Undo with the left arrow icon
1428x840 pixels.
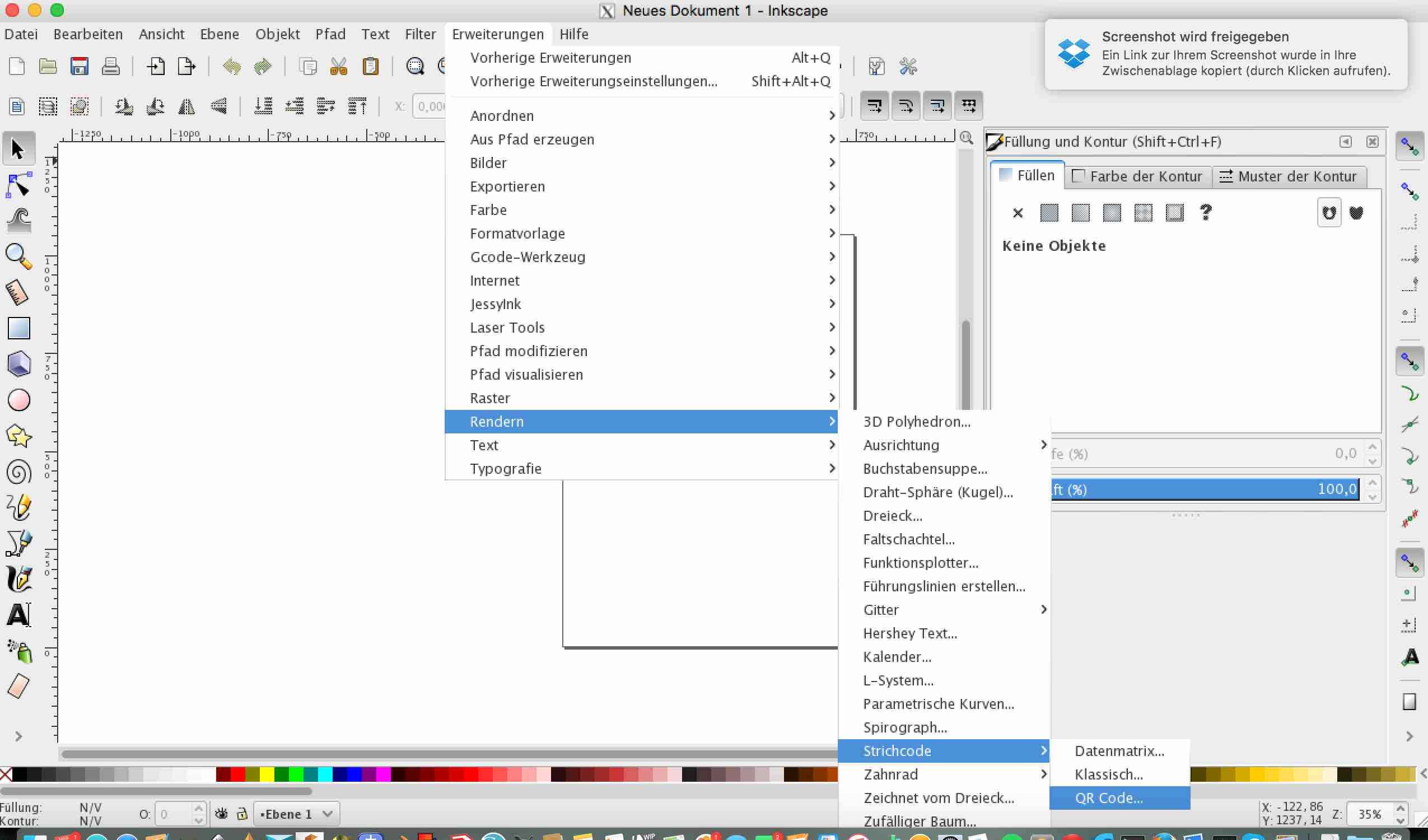click(x=231, y=66)
